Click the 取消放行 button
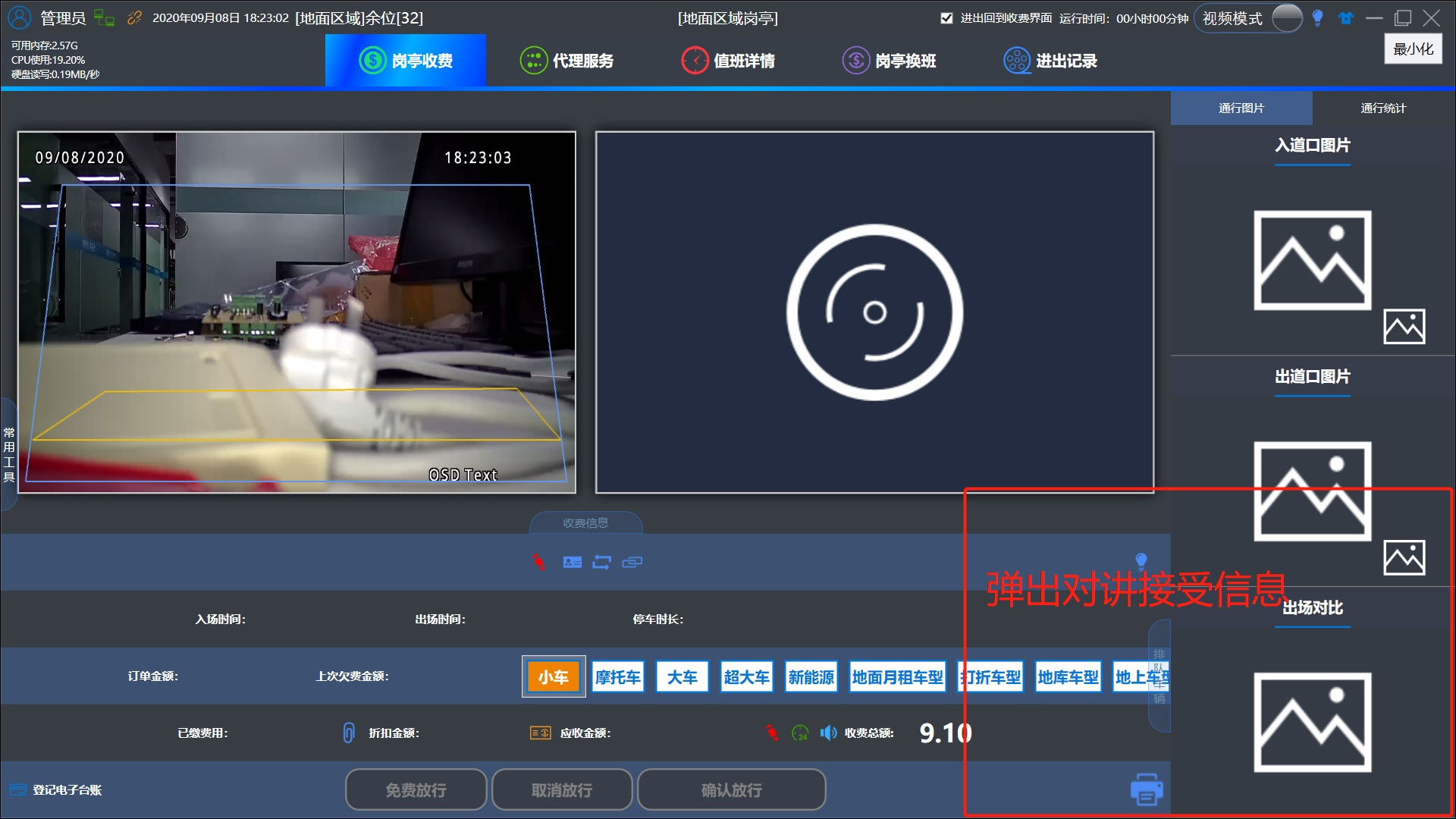The image size is (1456, 819). pyautogui.click(x=562, y=790)
